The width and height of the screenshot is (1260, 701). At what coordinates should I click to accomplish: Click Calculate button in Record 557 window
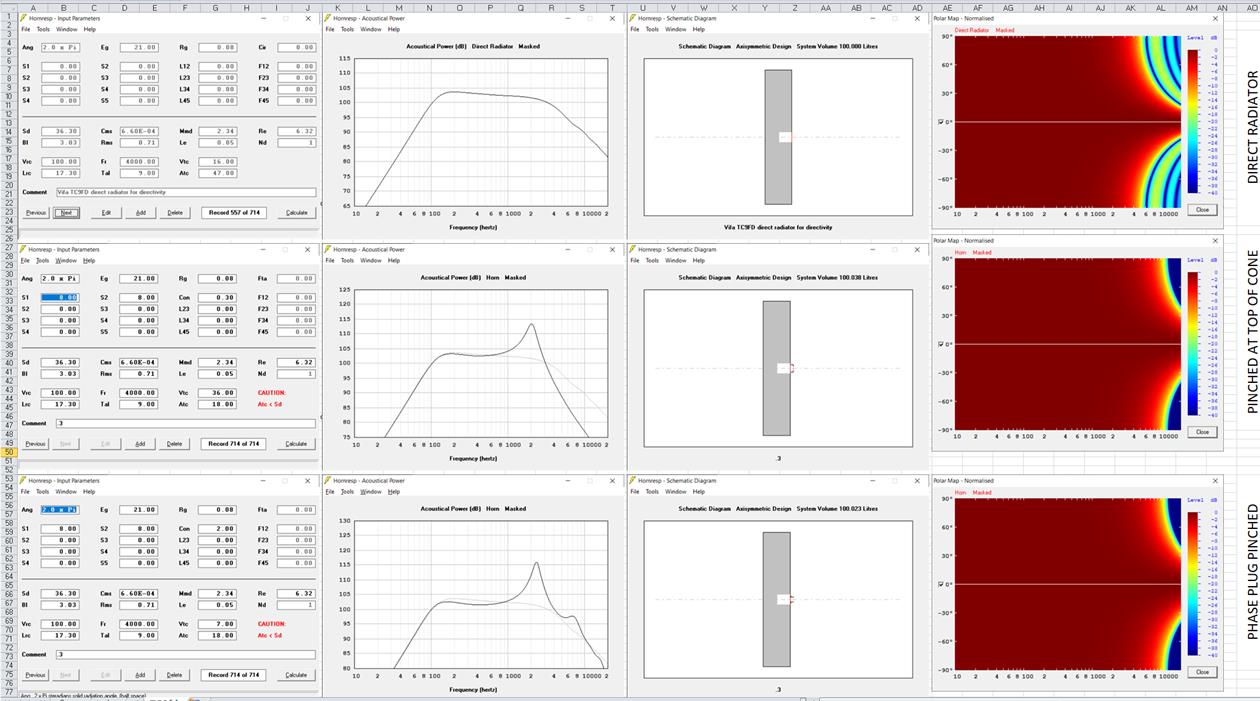pyautogui.click(x=297, y=212)
